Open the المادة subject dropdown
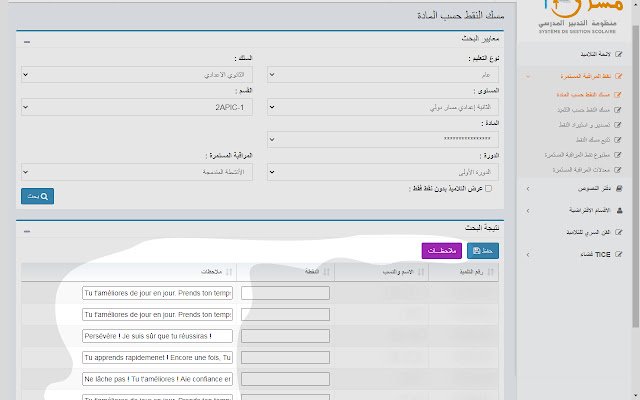 [383, 140]
